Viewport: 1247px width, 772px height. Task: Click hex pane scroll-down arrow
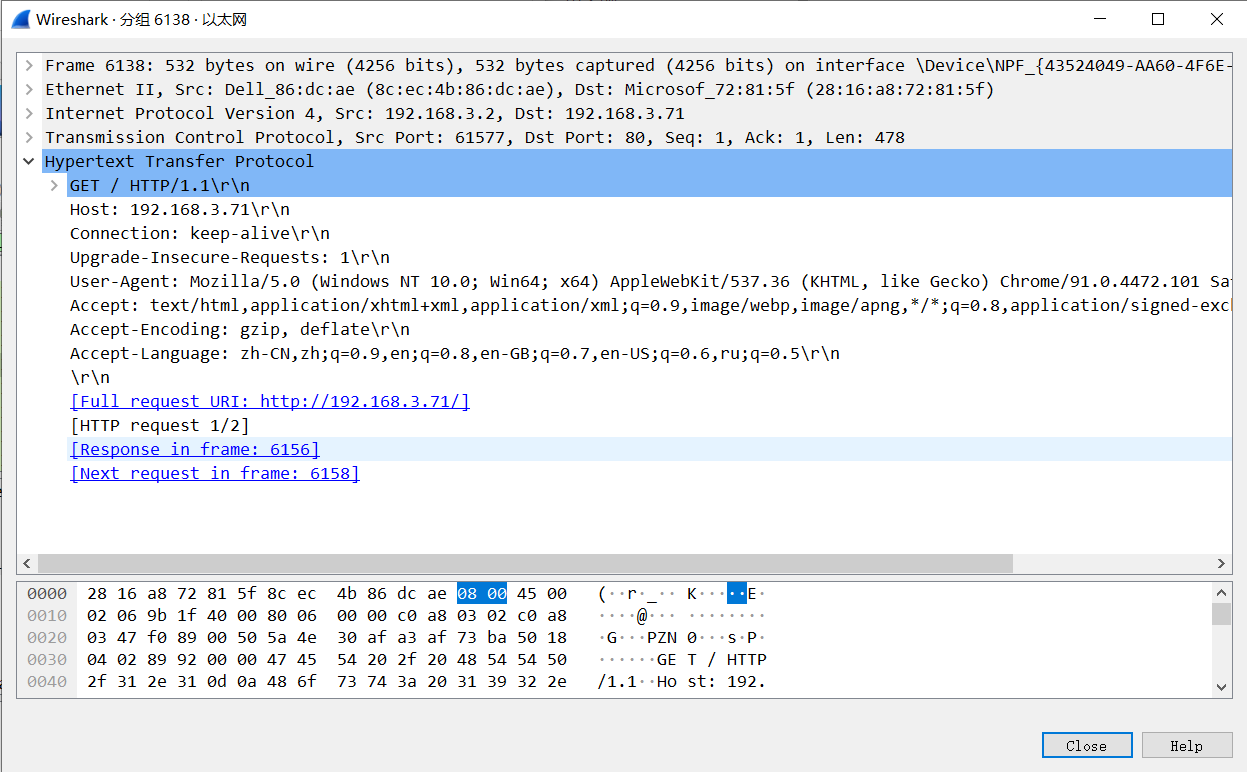click(x=1221, y=687)
